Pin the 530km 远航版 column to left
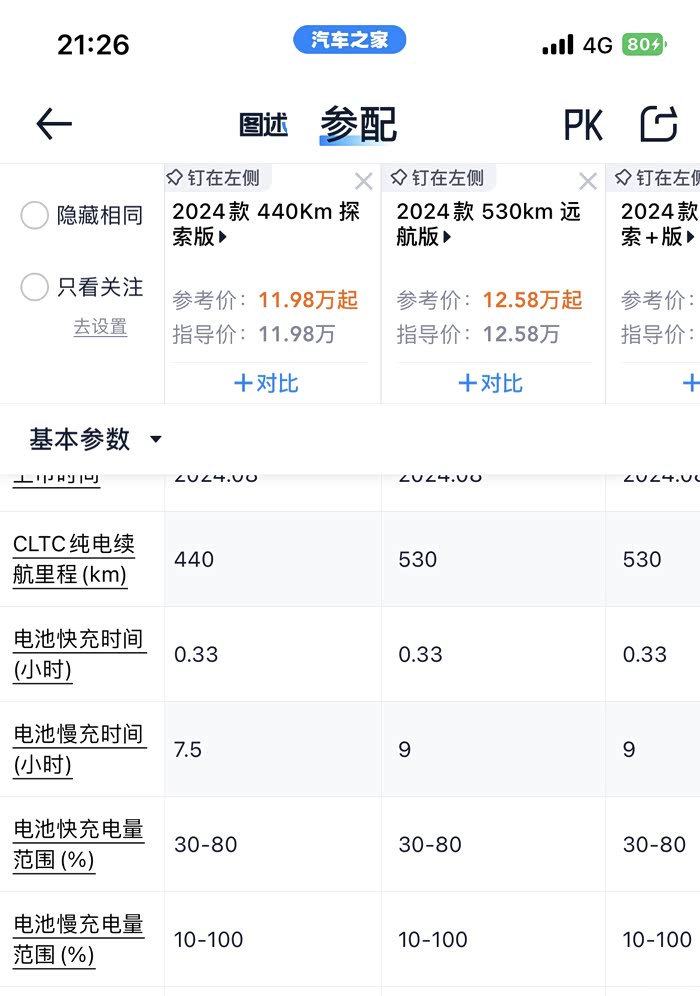The width and height of the screenshot is (700, 996). 437,178
